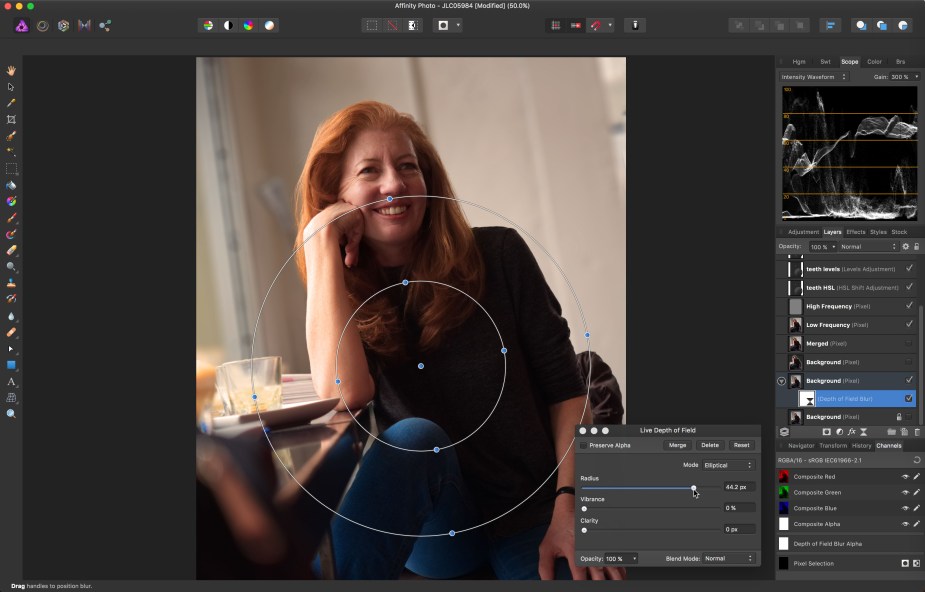Image resolution: width=925 pixels, height=592 pixels.
Task: Uncheck the Depth of Field Blur layer
Action: [x=909, y=399]
